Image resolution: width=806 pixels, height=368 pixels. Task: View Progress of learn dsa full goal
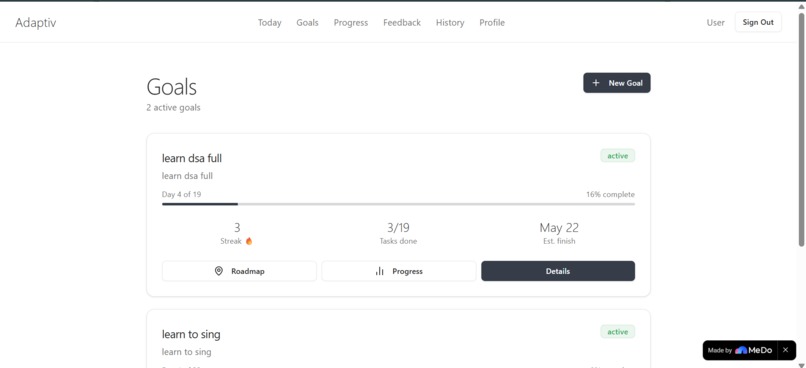coord(399,271)
